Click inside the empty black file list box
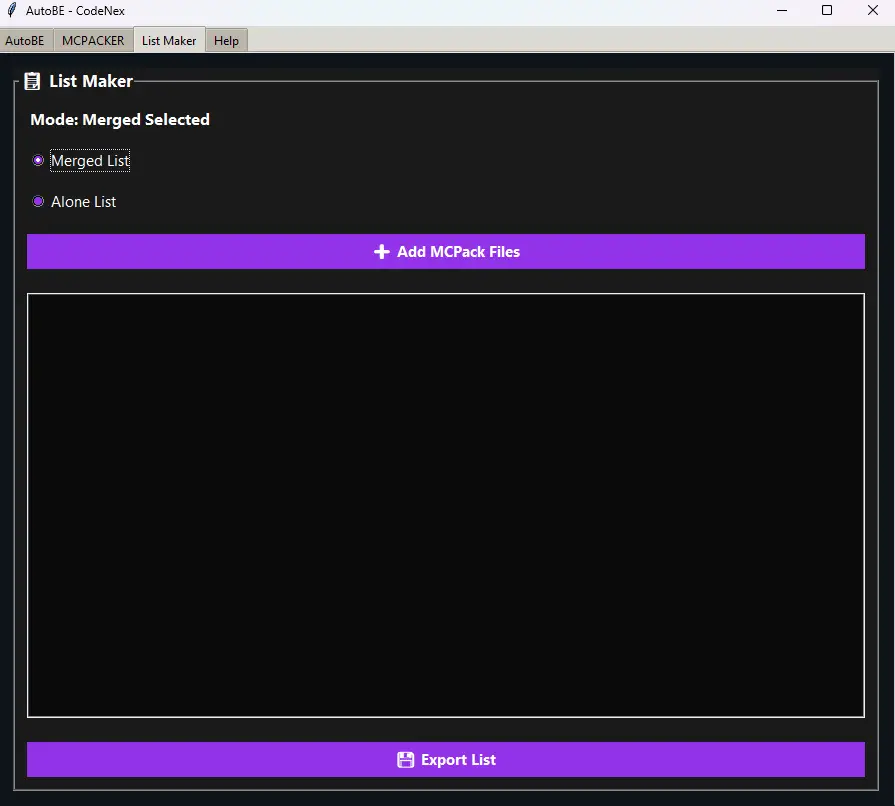 (445, 505)
